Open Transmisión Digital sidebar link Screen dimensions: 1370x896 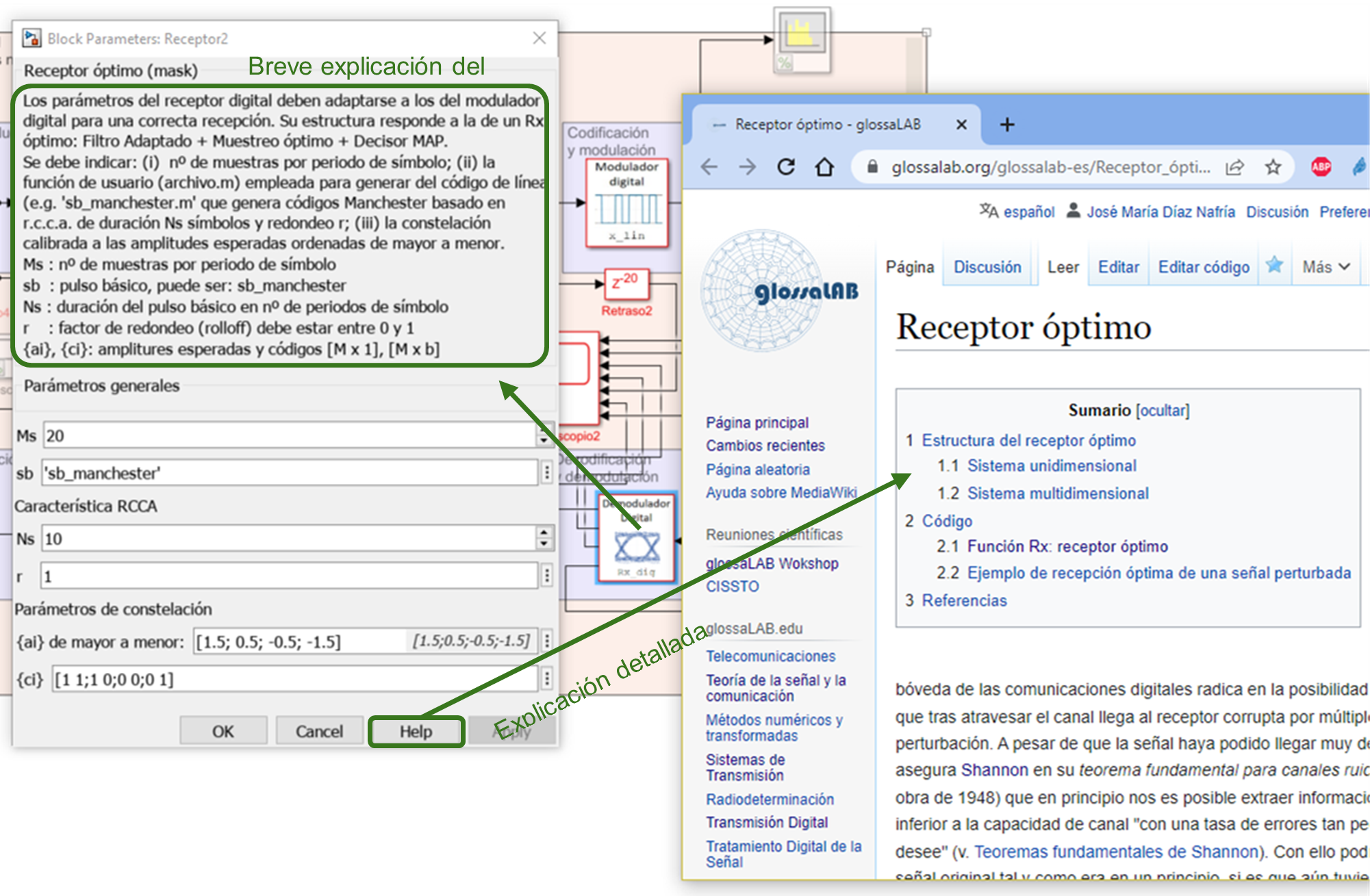pos(767,822)
